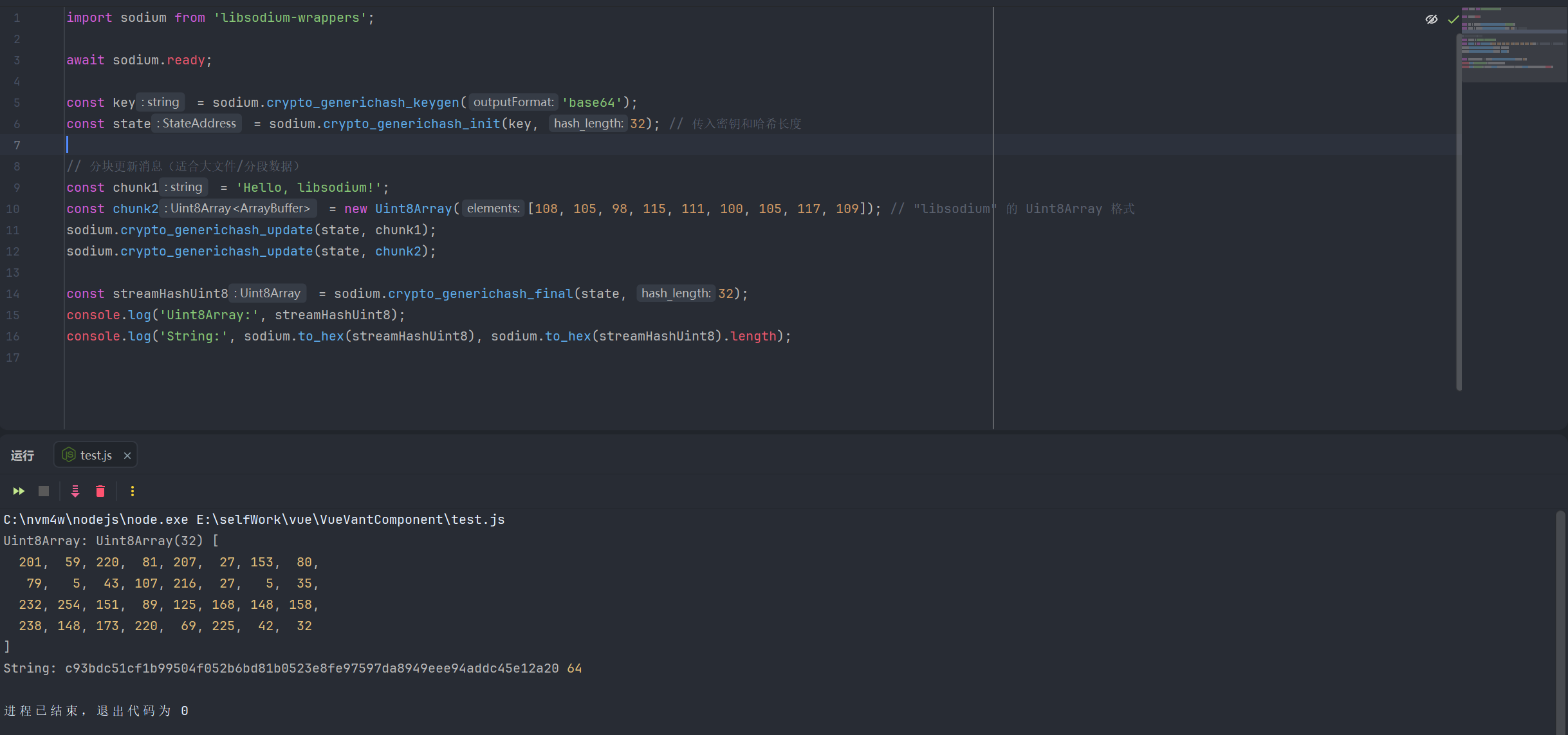Click the ': StateAddress' inlay type hint
The image size is (1568, 735).
(197, 124)
